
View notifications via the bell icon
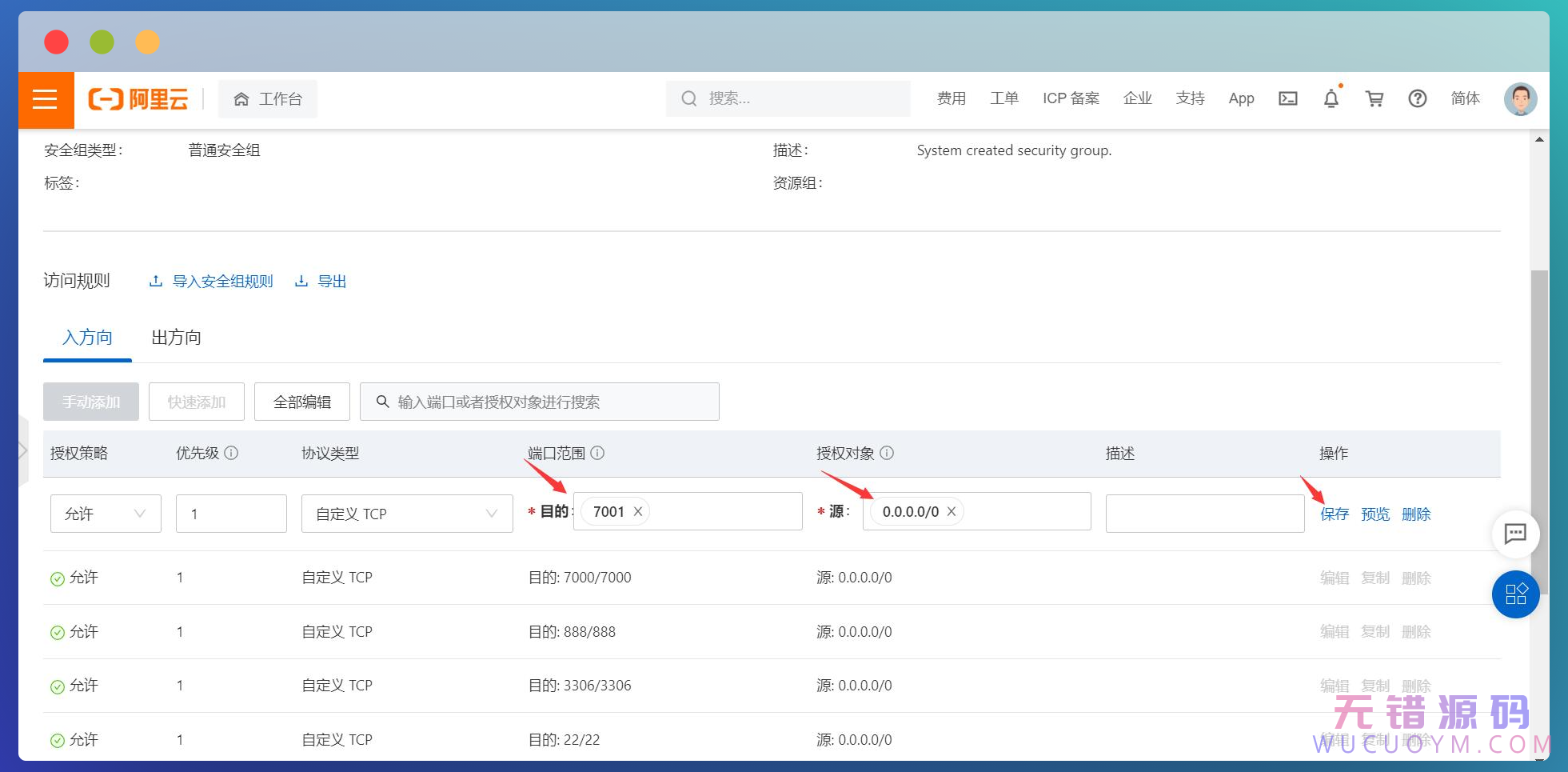point(1331,98)
